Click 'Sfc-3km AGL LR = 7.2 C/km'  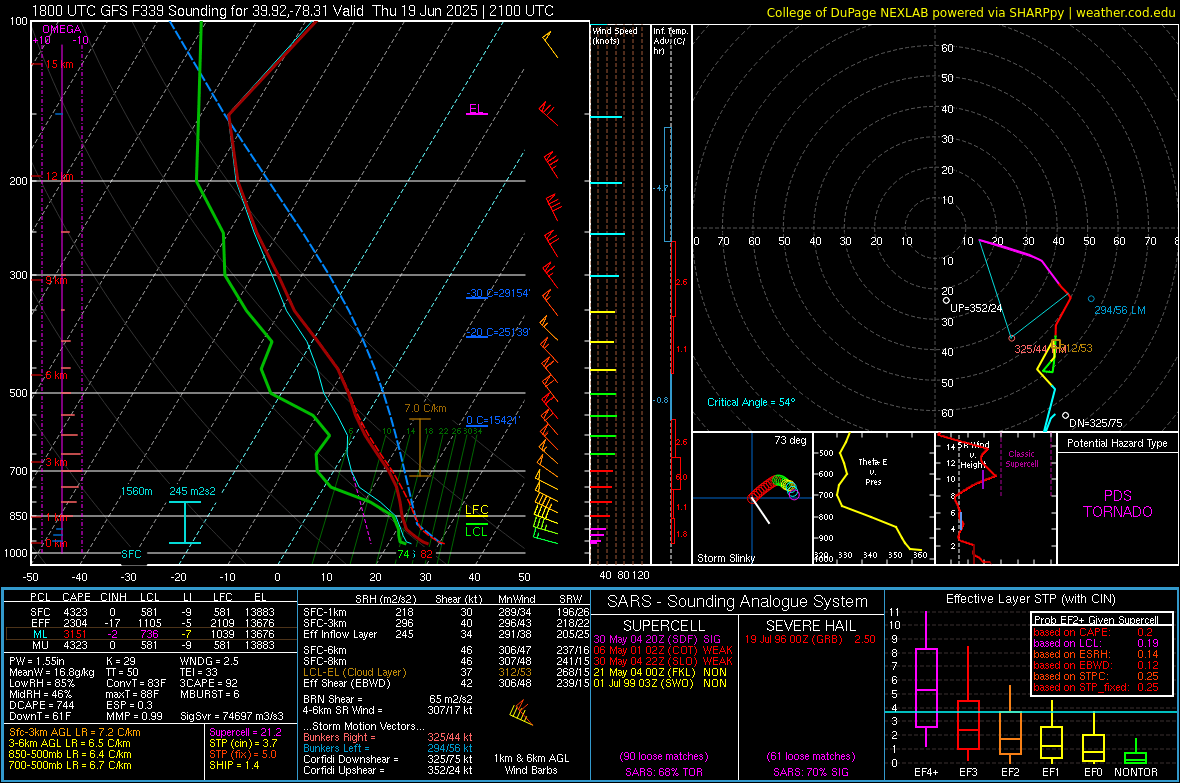coord(75,732)
